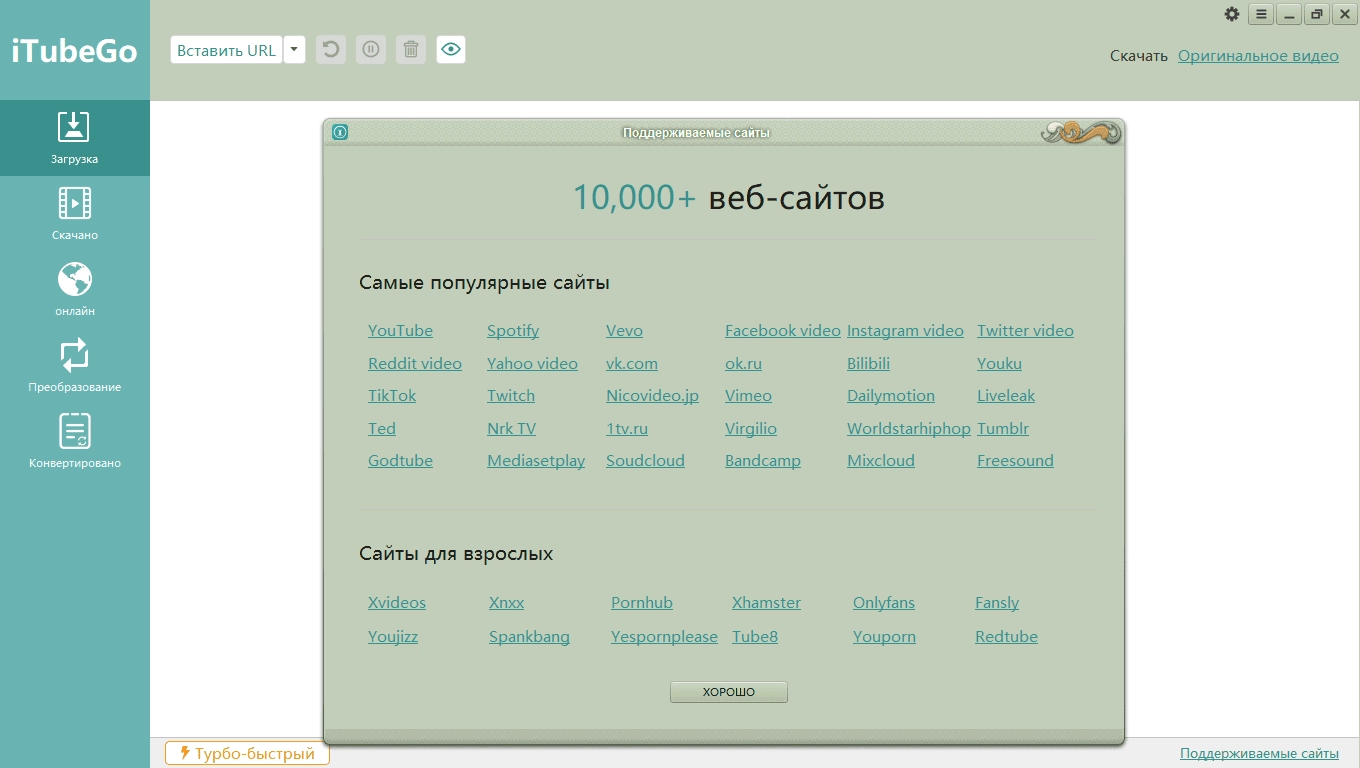Open the Nicovideo.jp link

coord(652,396)
